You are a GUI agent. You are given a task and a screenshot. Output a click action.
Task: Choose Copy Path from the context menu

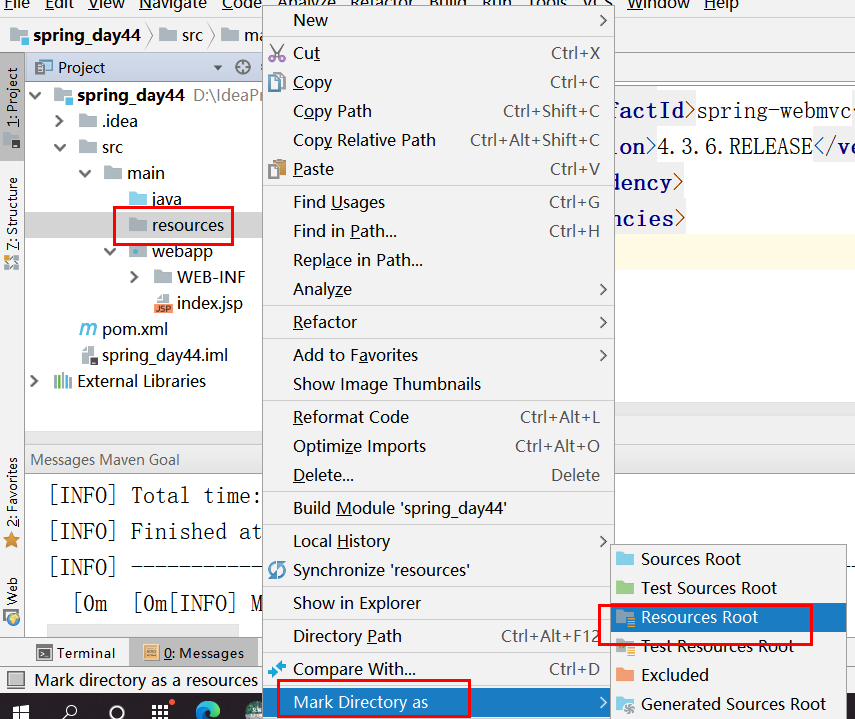coord(438,111)
